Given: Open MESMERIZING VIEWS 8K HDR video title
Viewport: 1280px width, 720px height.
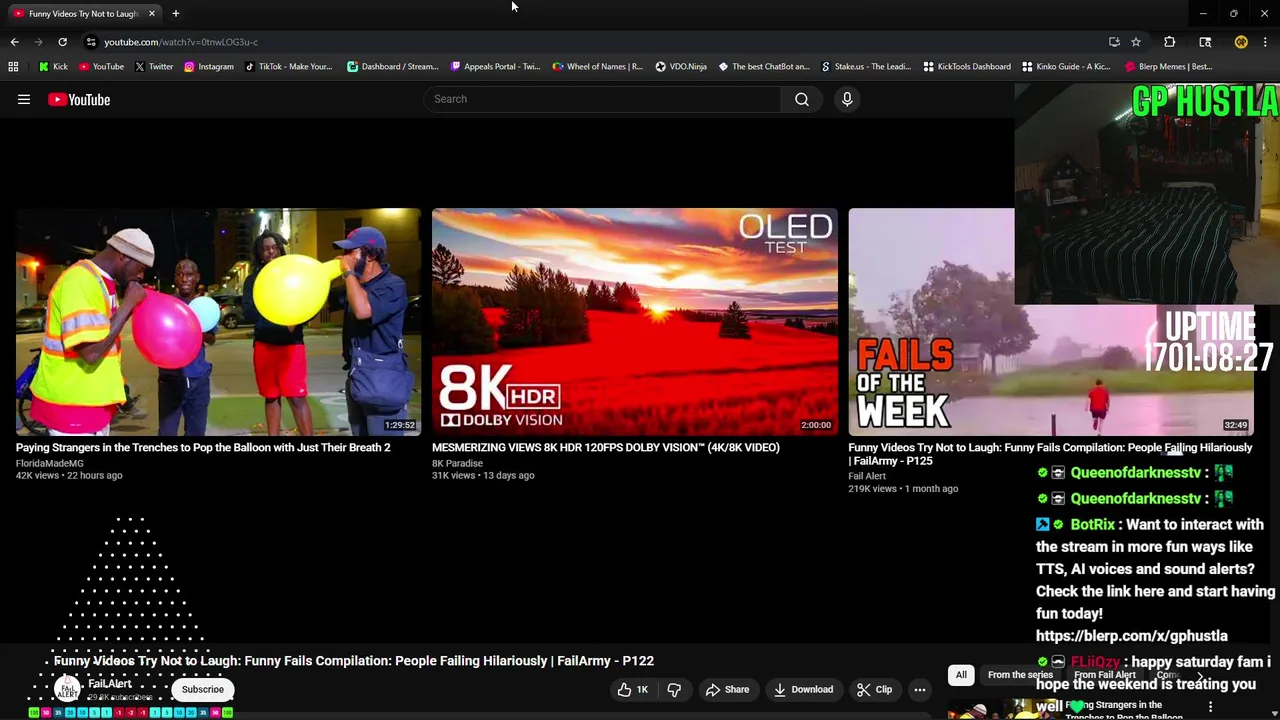Looking at the screenshot, I should click(606, 447).
